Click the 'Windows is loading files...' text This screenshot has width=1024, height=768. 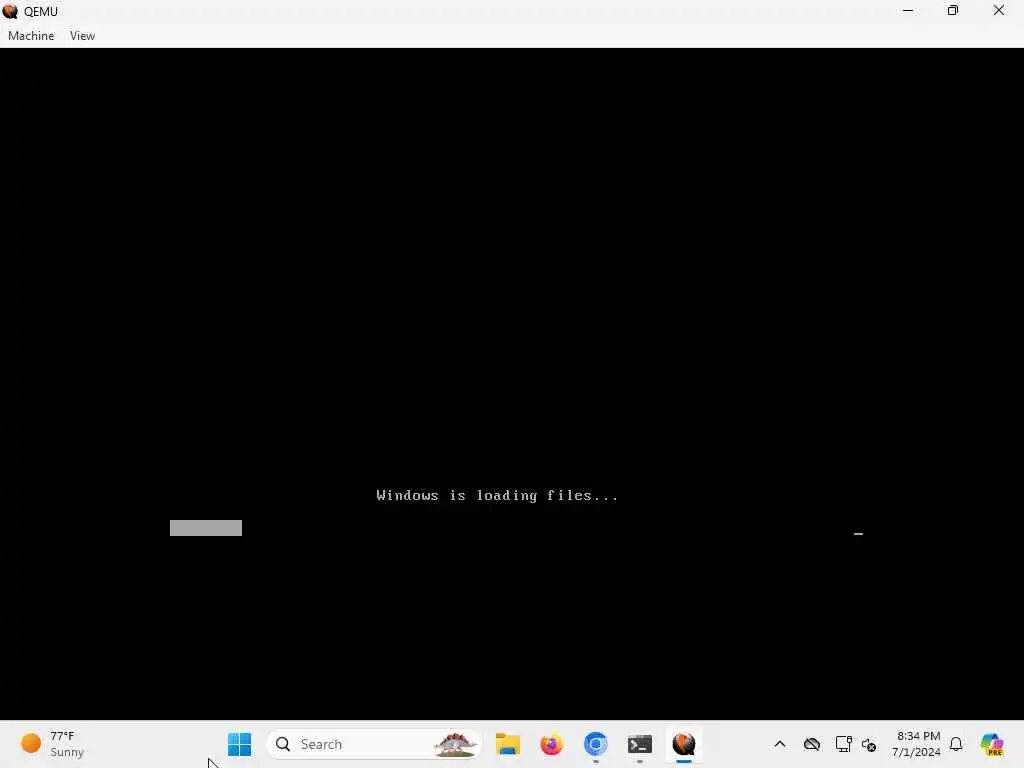click(x=497, y=496)
